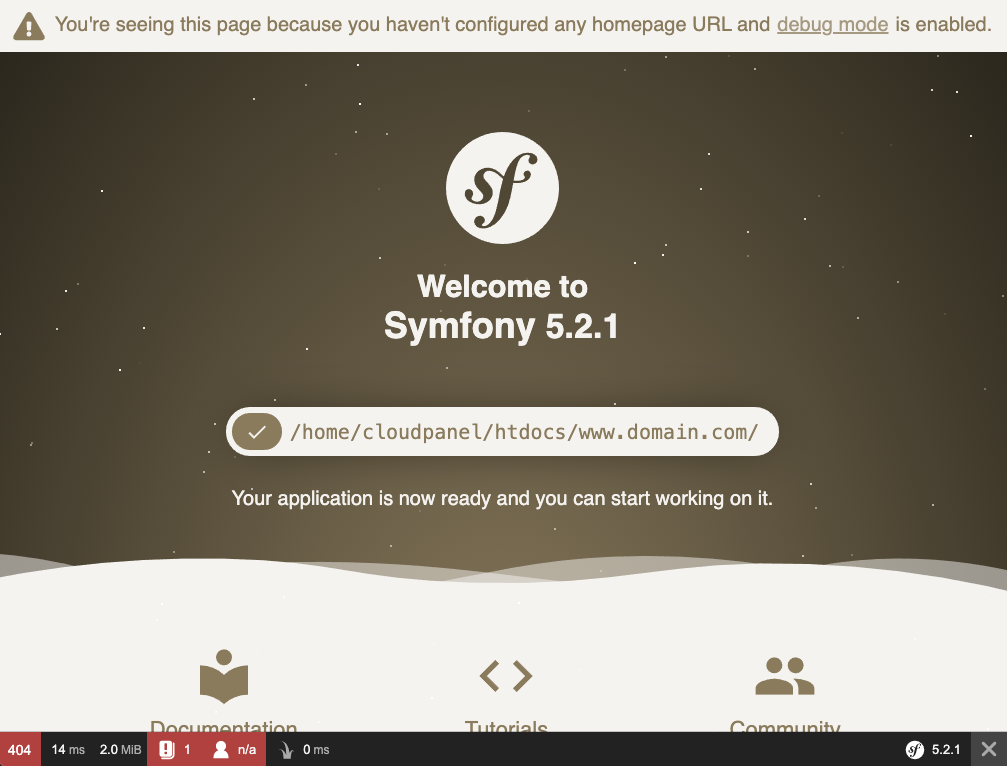Click the project path /home/cloudpanel/htdocs text
1007x766 pixels.
point(524,432)
